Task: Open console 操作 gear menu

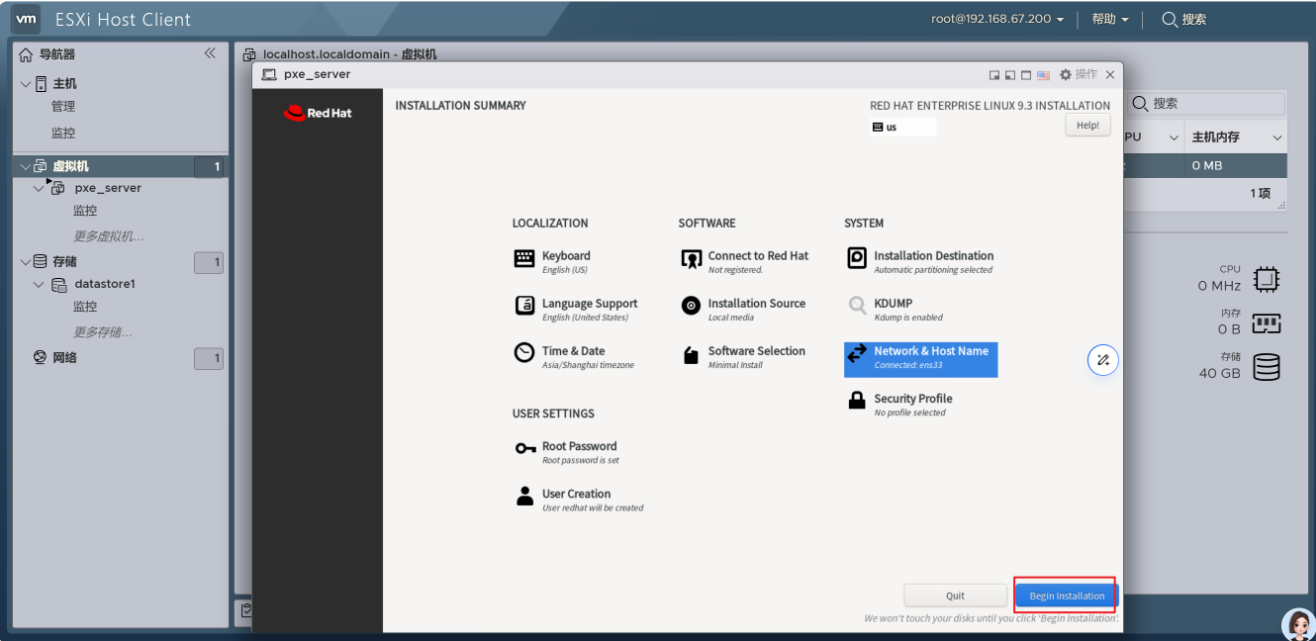Action: [1078, 74]
